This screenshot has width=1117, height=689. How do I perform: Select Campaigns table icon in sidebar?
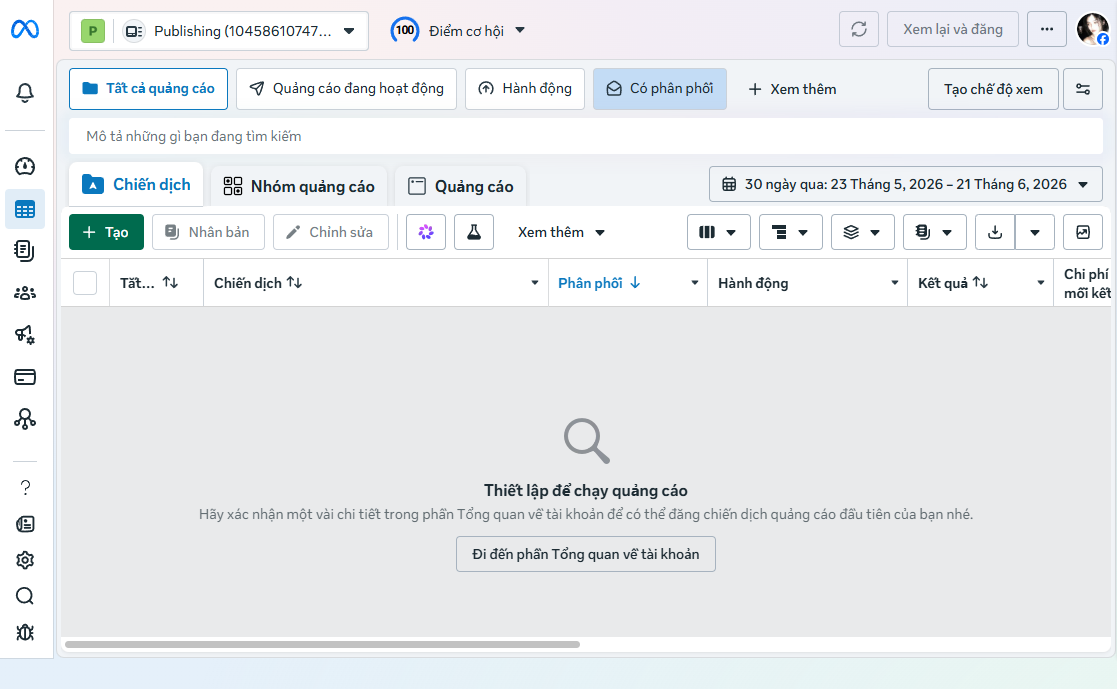(25, 209)
